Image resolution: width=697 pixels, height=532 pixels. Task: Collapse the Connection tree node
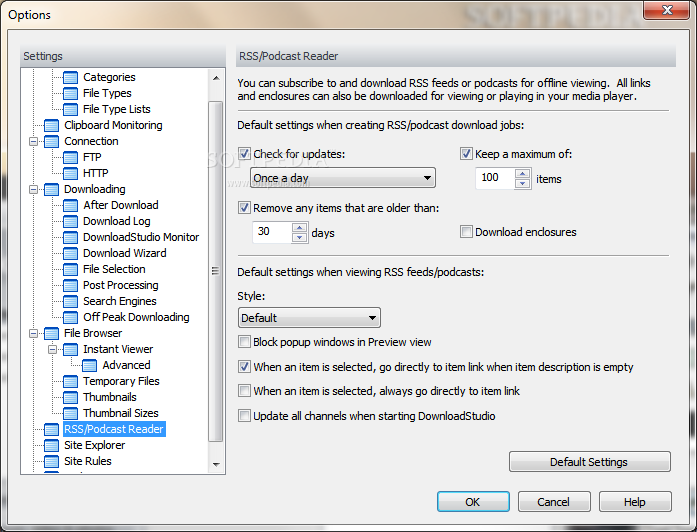coord(33,141)
